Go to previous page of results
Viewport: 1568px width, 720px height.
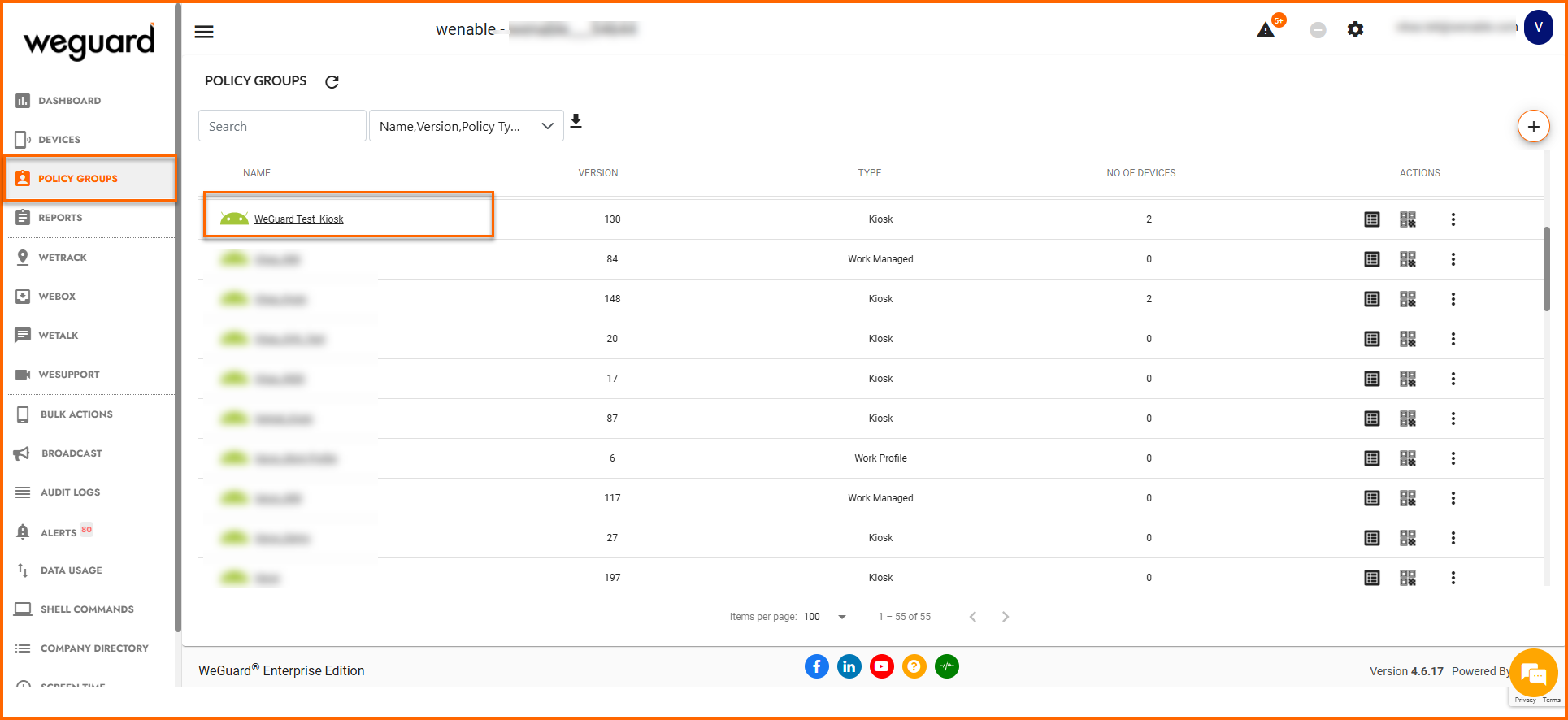(973, 617)
